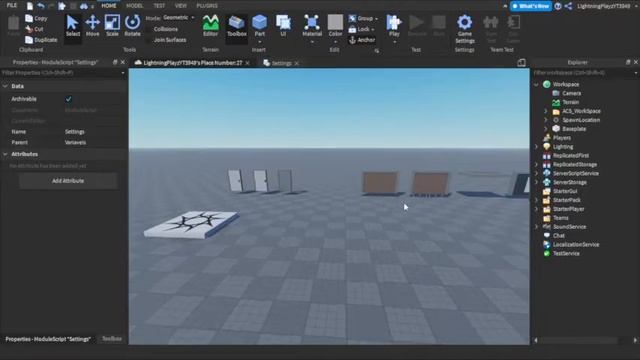Open the Color dropdown arrow
The height and width of the screenshot is (360, 640).
tap(335, 42)
